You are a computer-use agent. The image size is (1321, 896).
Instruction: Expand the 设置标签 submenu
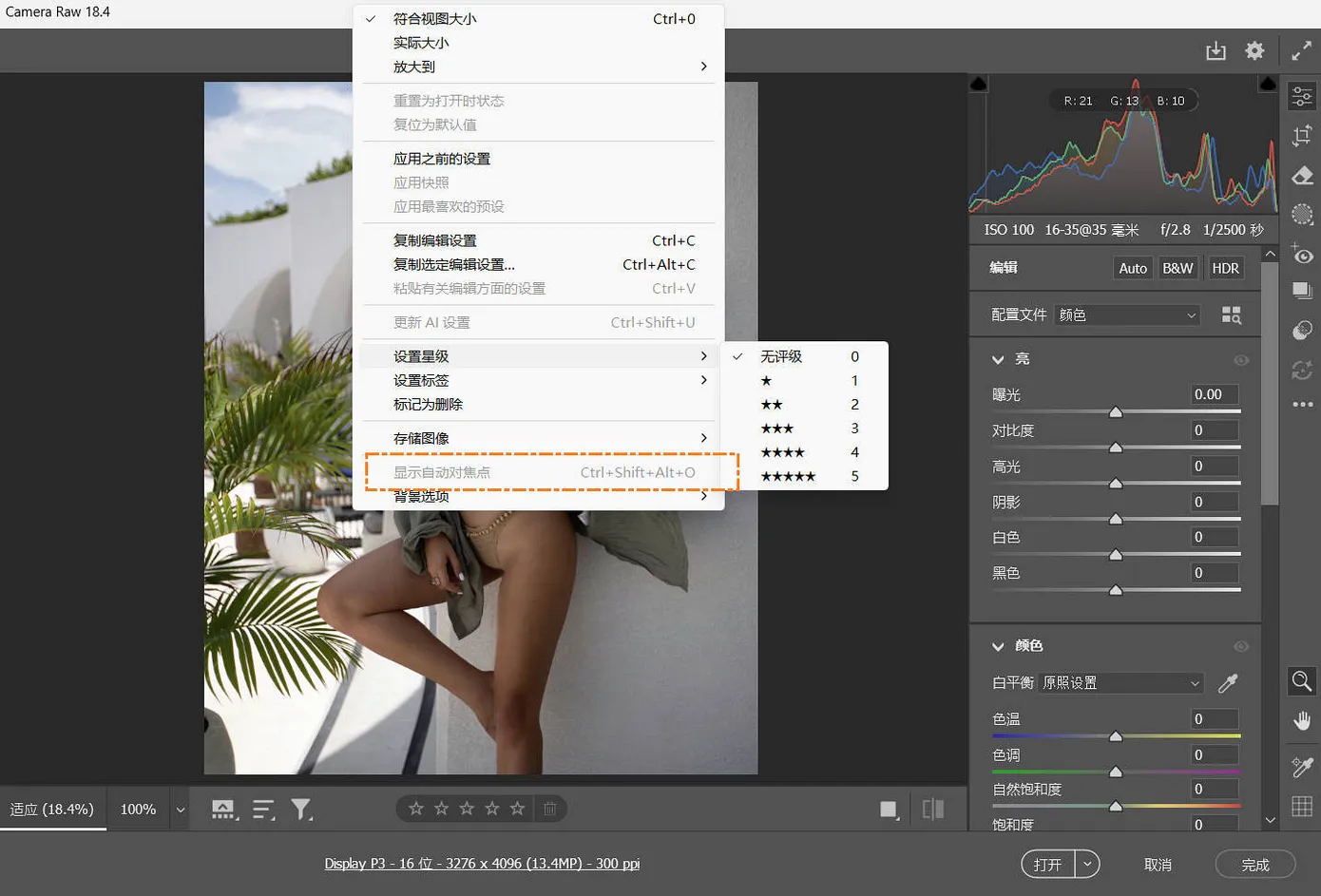[538, 380]
